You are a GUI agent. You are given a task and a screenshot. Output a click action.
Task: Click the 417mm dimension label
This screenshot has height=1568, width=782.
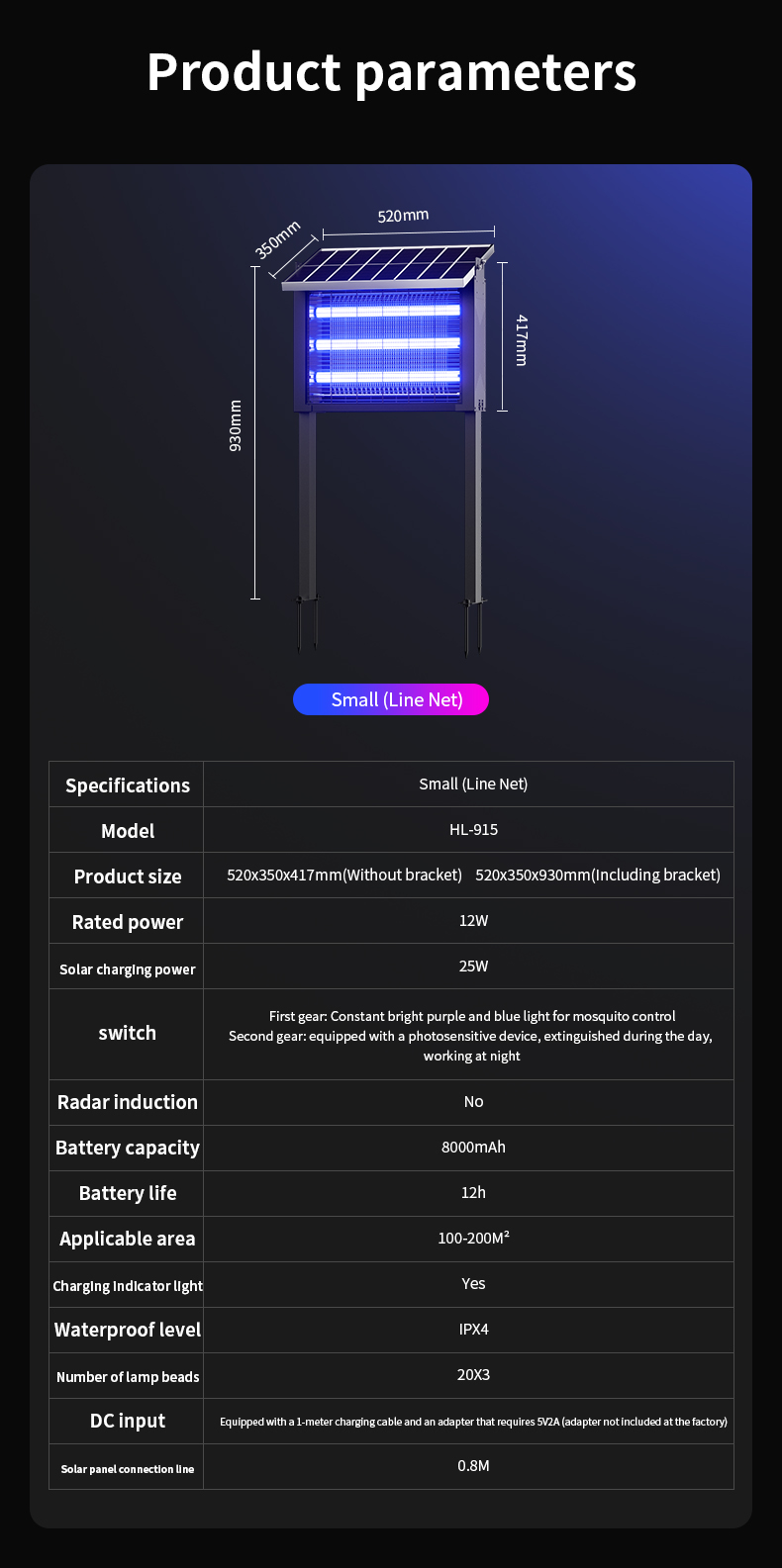pyautogui.click(x=522, y=340)
